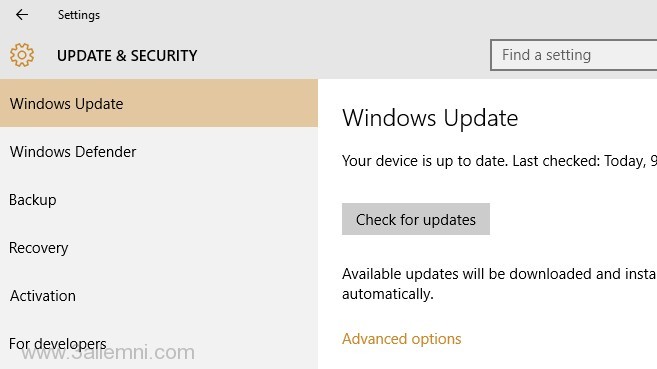Switch to Recovery options
This screenshot has width=657, height=369.
click(159, 248)
